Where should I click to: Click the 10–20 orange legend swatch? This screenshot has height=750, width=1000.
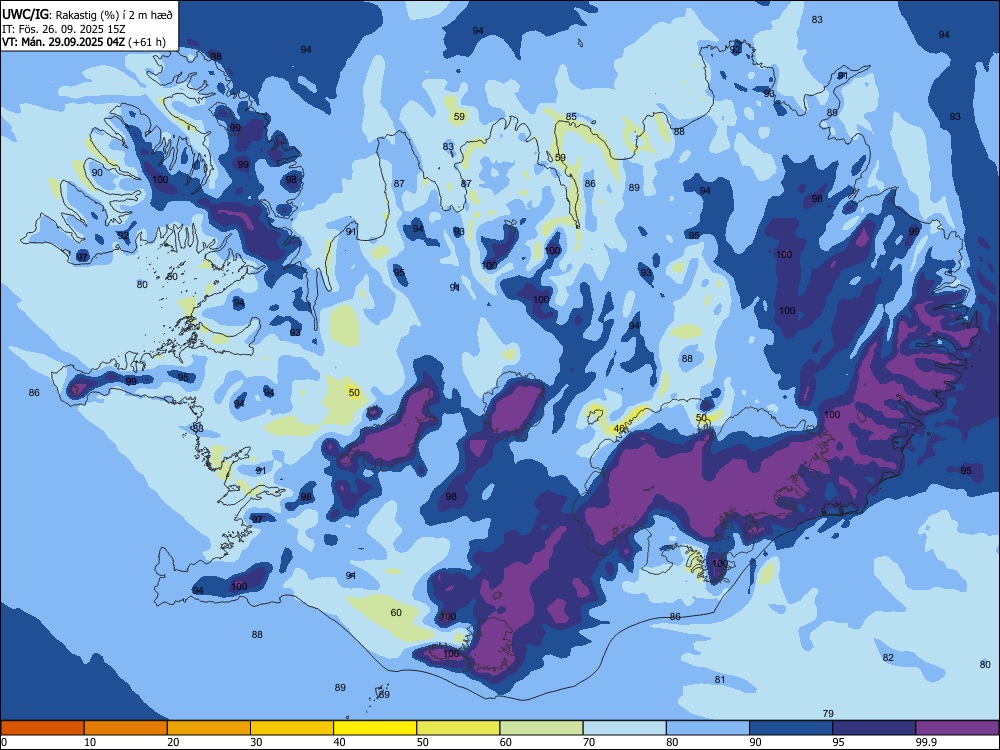(x=126, y=728)
